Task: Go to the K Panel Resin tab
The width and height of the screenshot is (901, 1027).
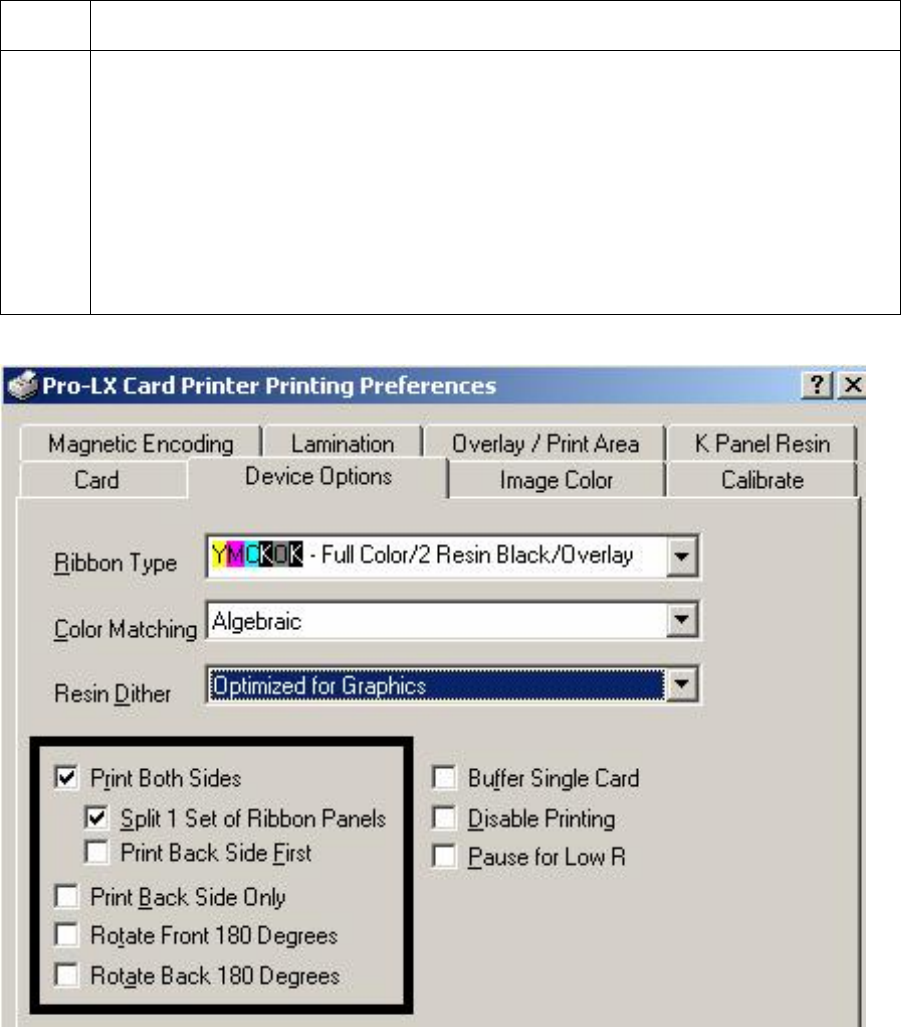Action: coord(762,443)
